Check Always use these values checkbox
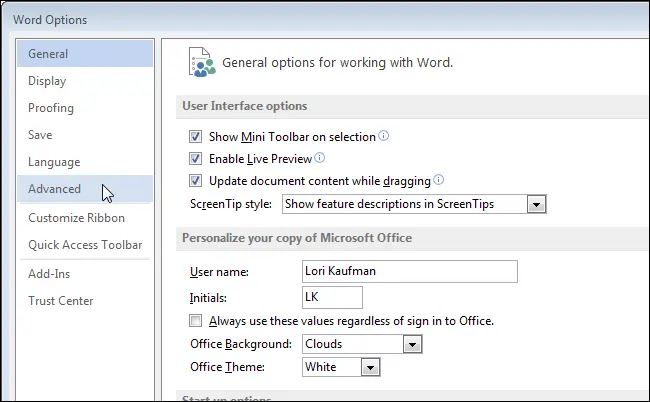This screenshot has height=402, width=650. pyautogui.click(x=195, y=320)
